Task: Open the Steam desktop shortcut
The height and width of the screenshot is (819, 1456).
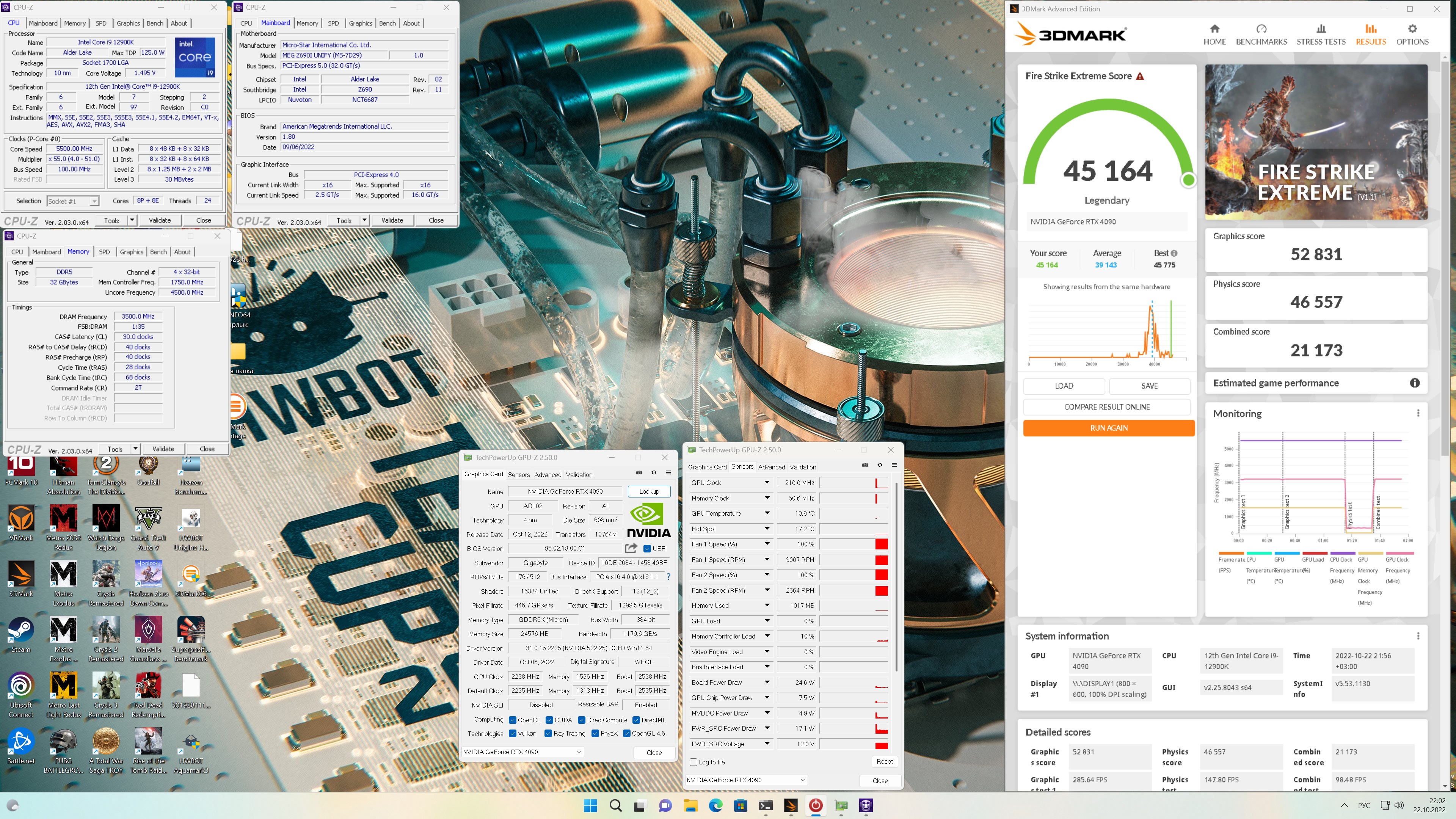Action: coord(21,635)
